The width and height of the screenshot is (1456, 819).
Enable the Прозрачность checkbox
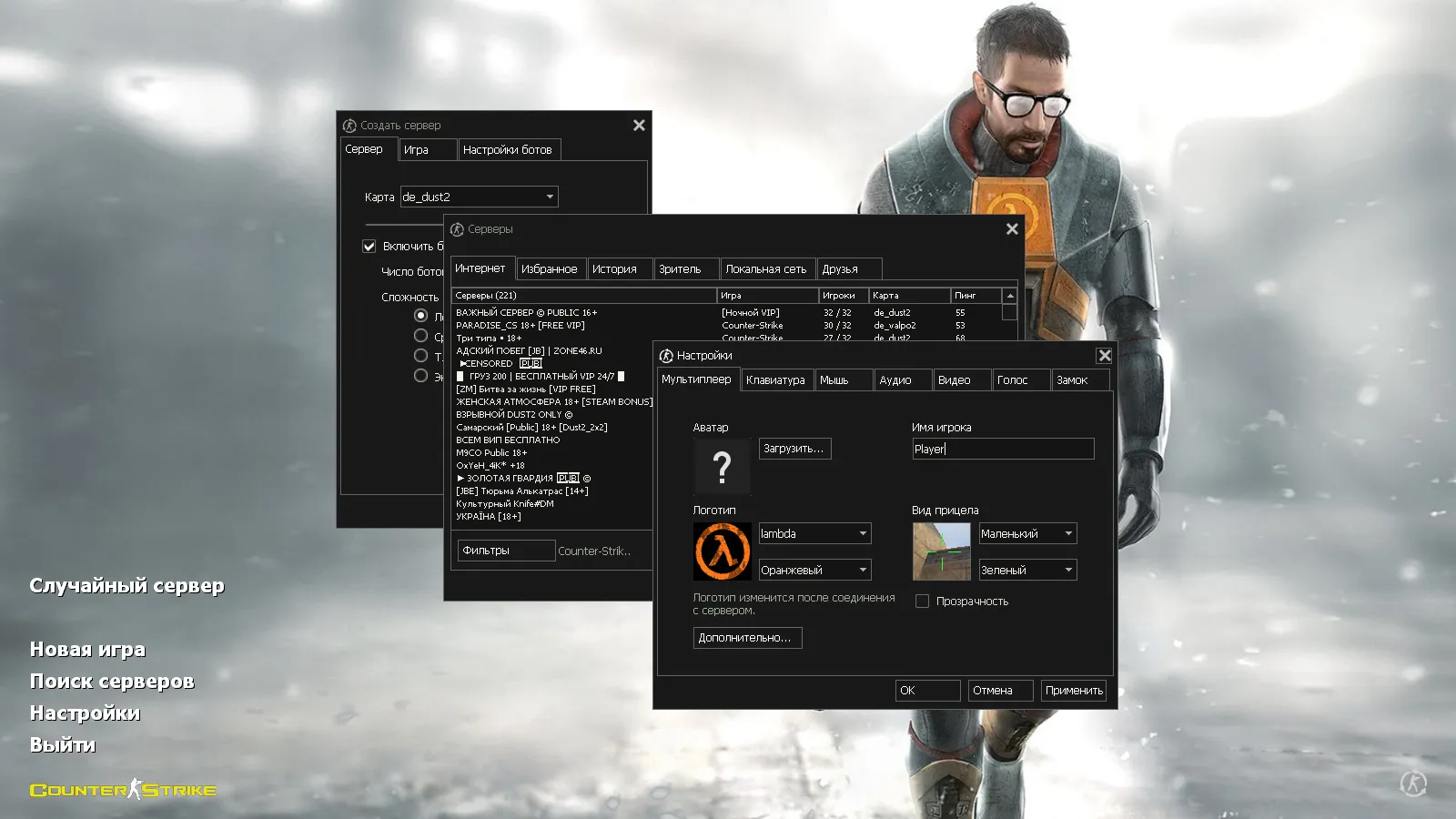tap(922, 602)
